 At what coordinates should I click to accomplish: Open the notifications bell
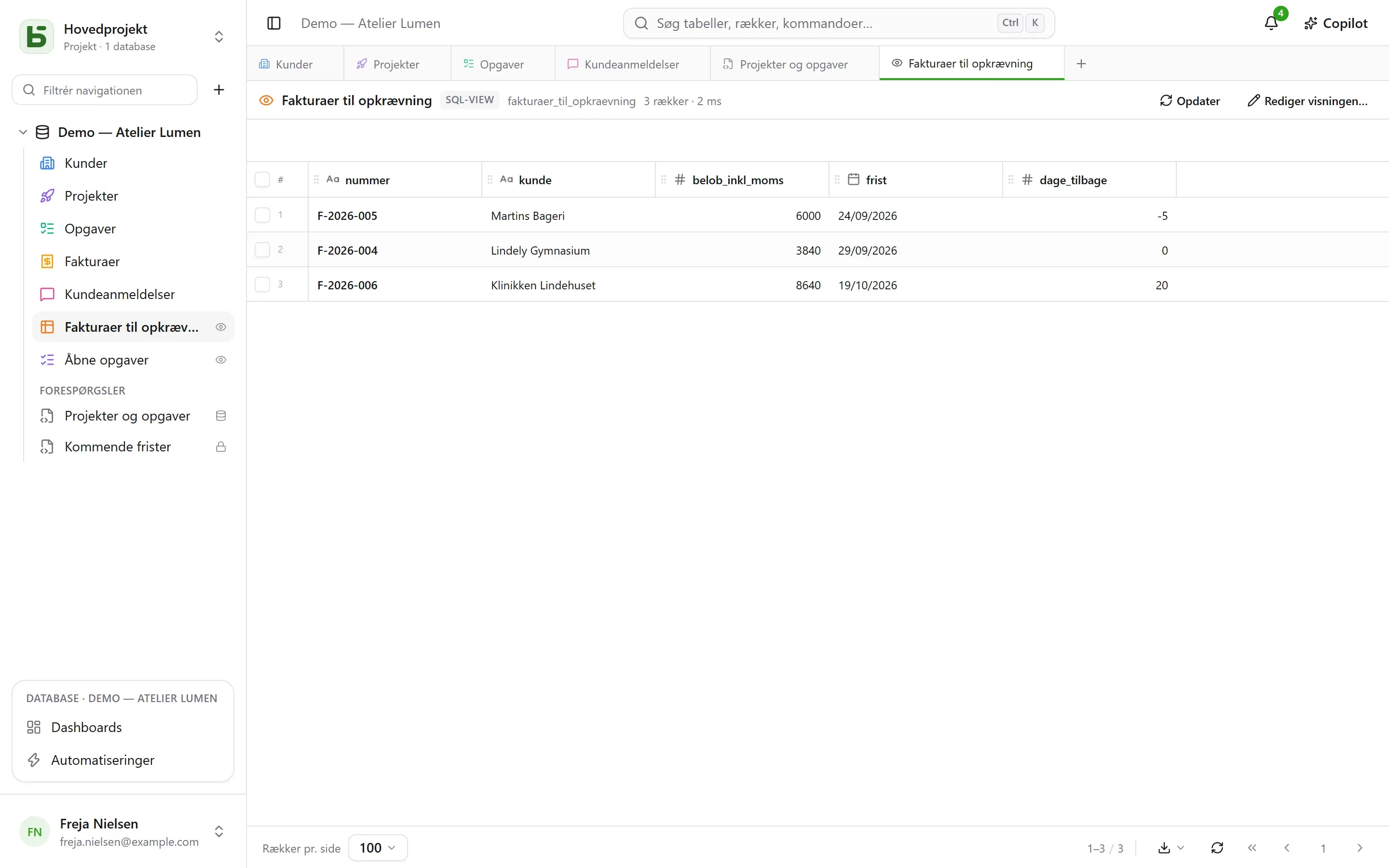tap(1271, 23)
